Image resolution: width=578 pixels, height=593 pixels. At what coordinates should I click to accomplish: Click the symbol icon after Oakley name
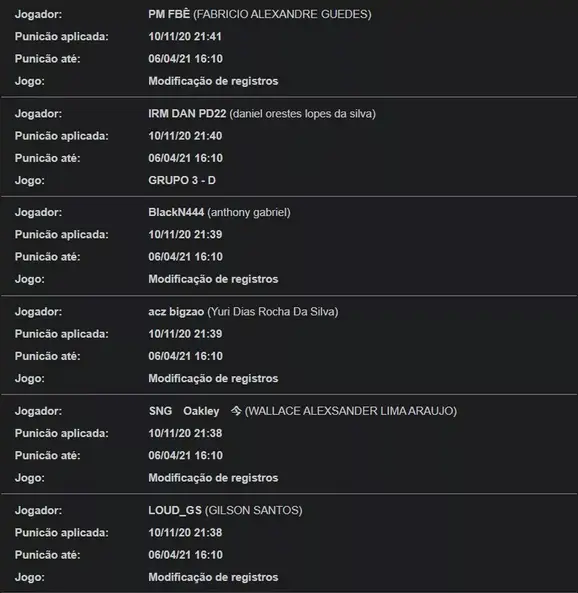click(x=236, y=411)
